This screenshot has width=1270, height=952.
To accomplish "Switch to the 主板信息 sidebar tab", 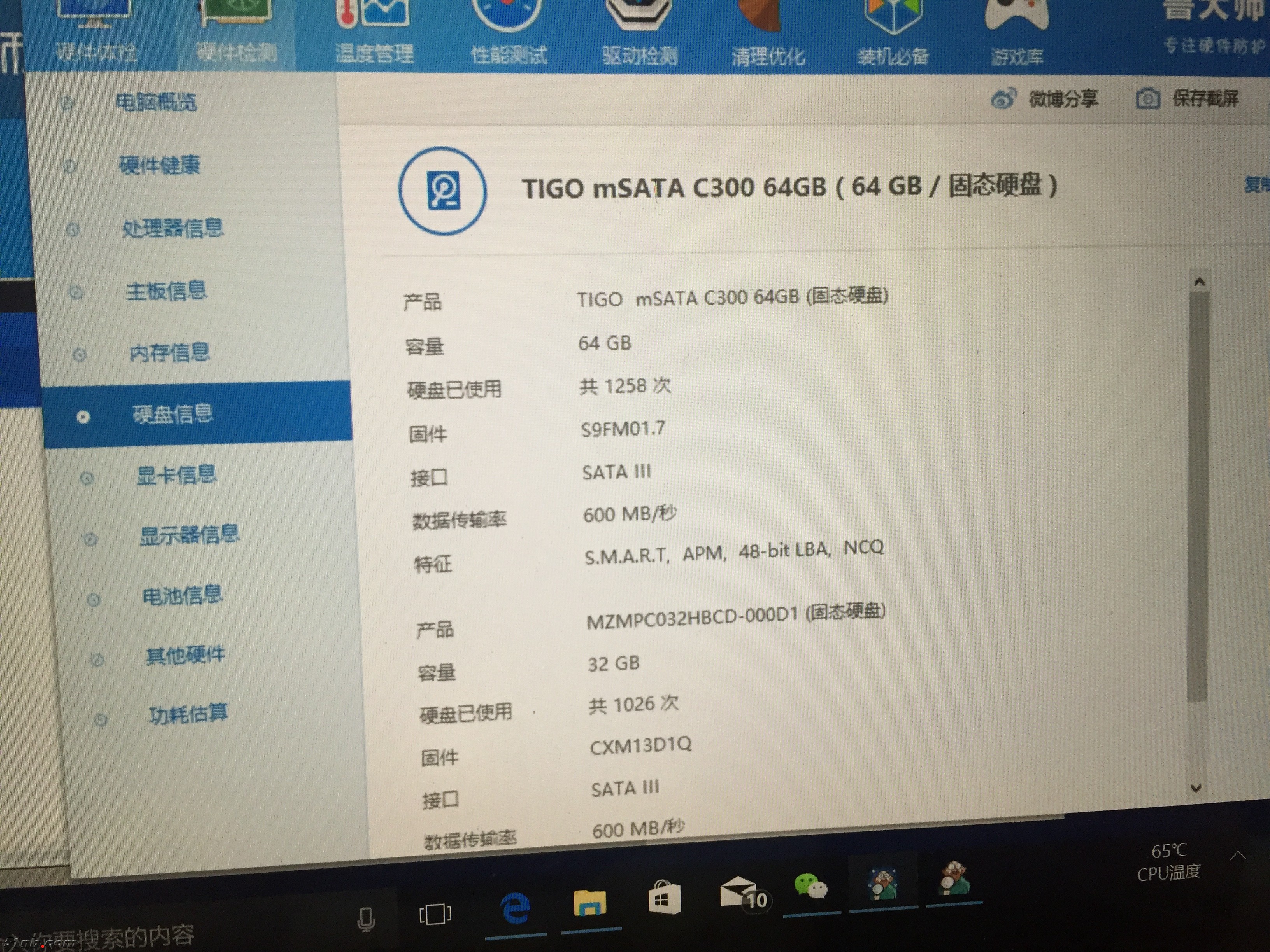I will [x=166, y=291].
